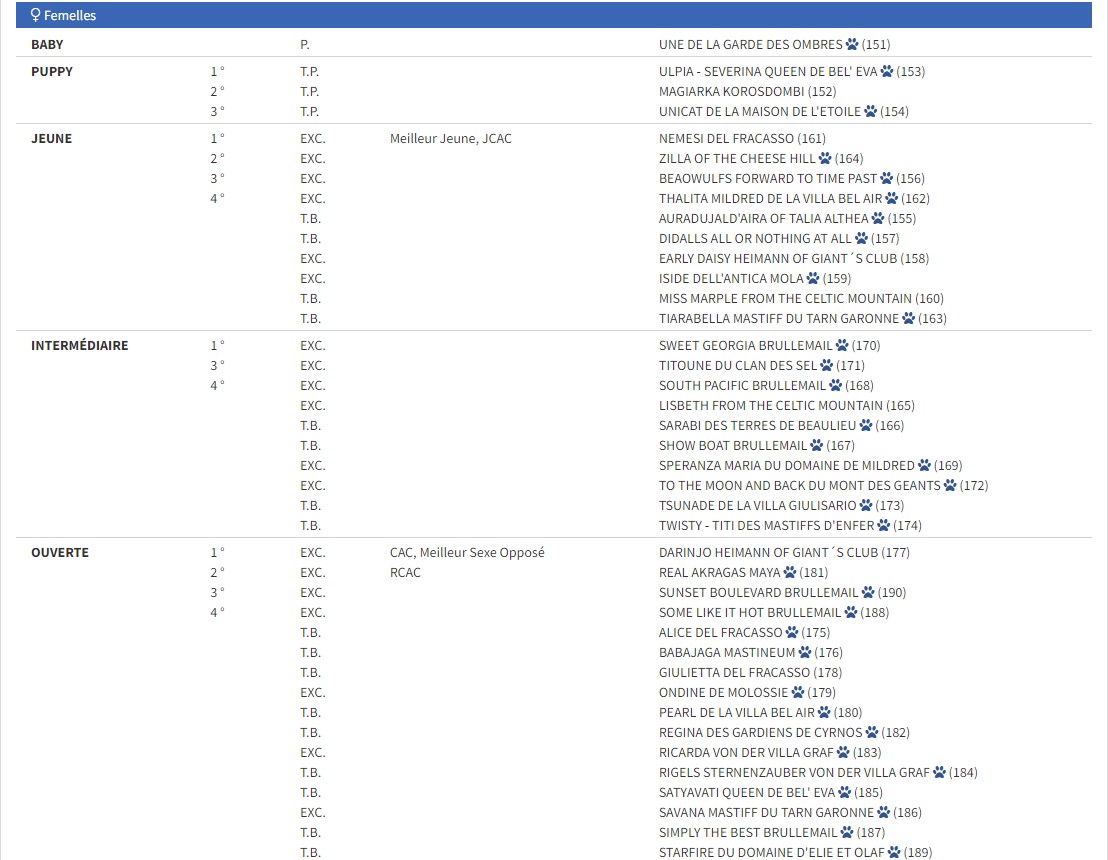Click paw icon next to SIMPLY THE BEST BRULLEMAIL
Image resolution: width=1108 pixels, height=860 pixels.
(847, 833)
